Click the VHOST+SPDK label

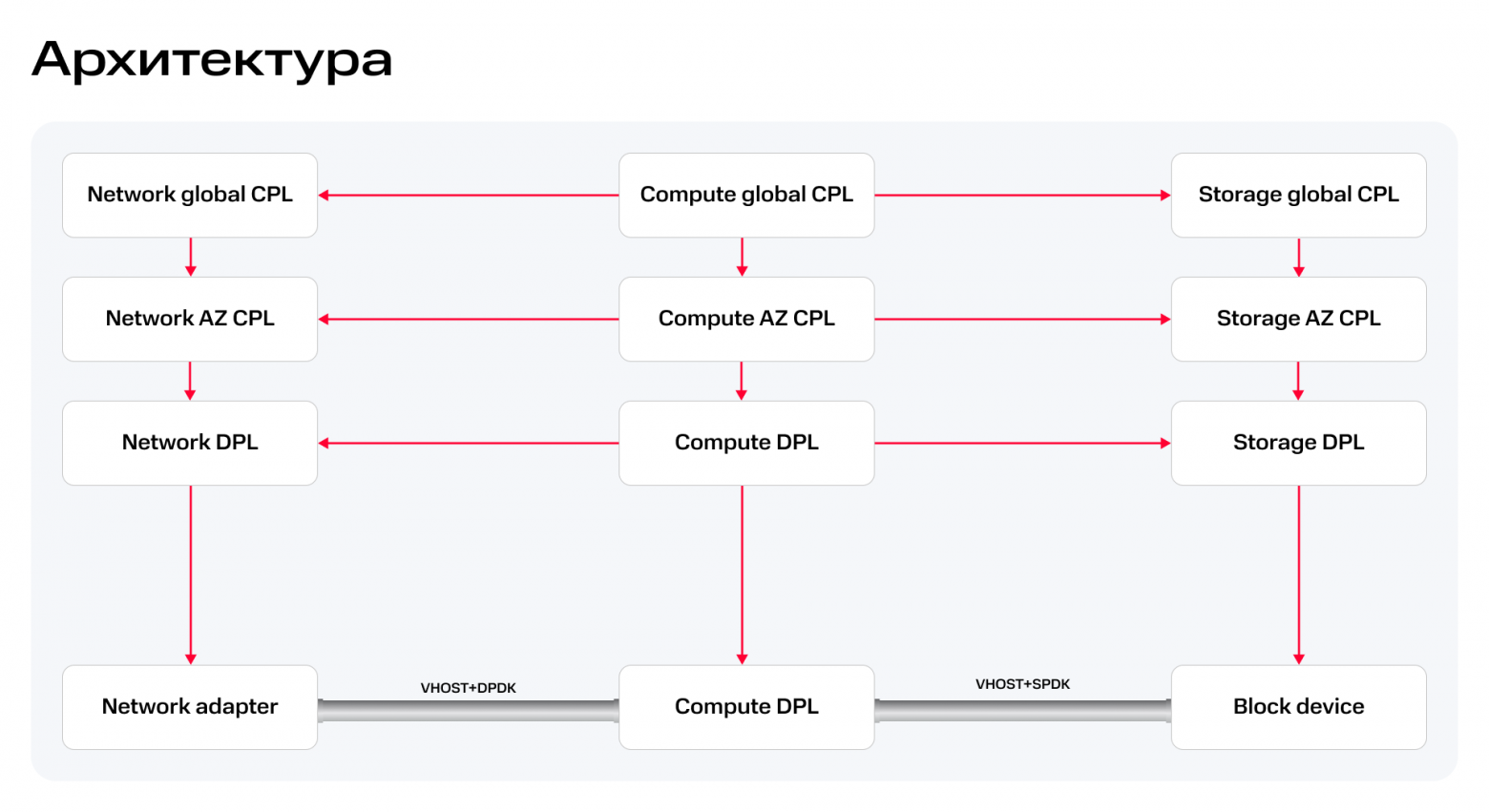pyautogui.click(x=1022, y=684)
